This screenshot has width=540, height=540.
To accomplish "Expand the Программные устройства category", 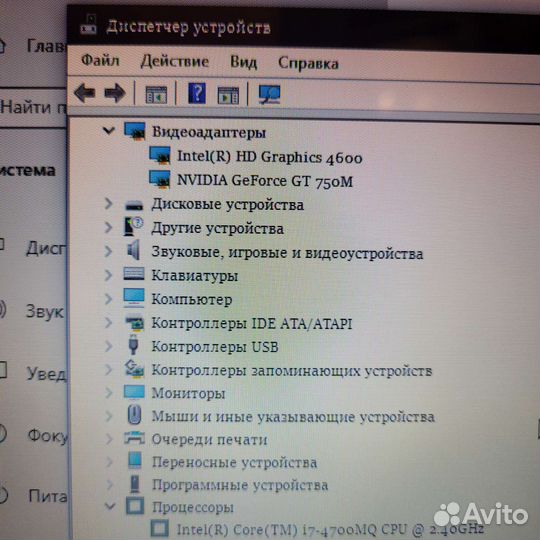I will (110, 484).
